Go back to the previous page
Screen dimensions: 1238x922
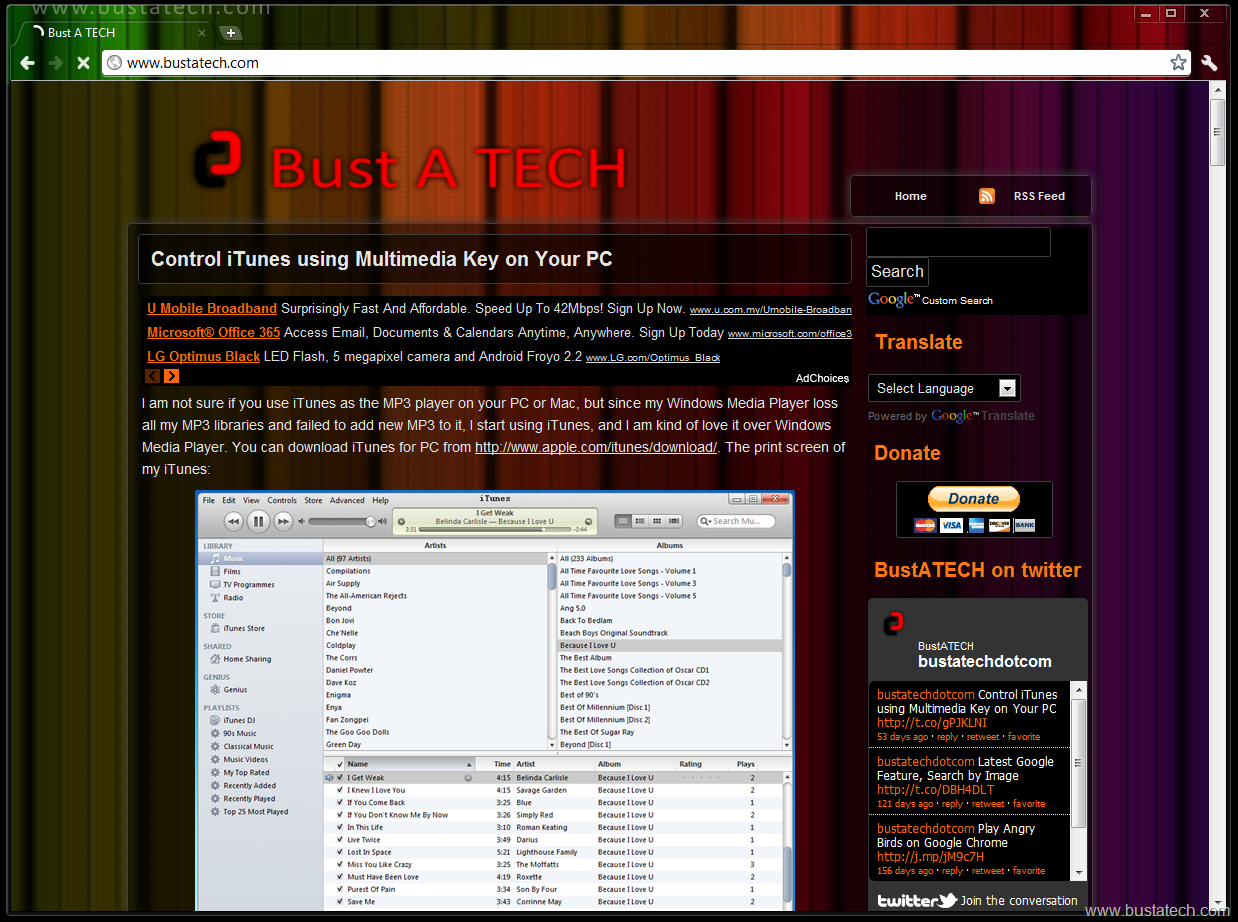[27, 63]
